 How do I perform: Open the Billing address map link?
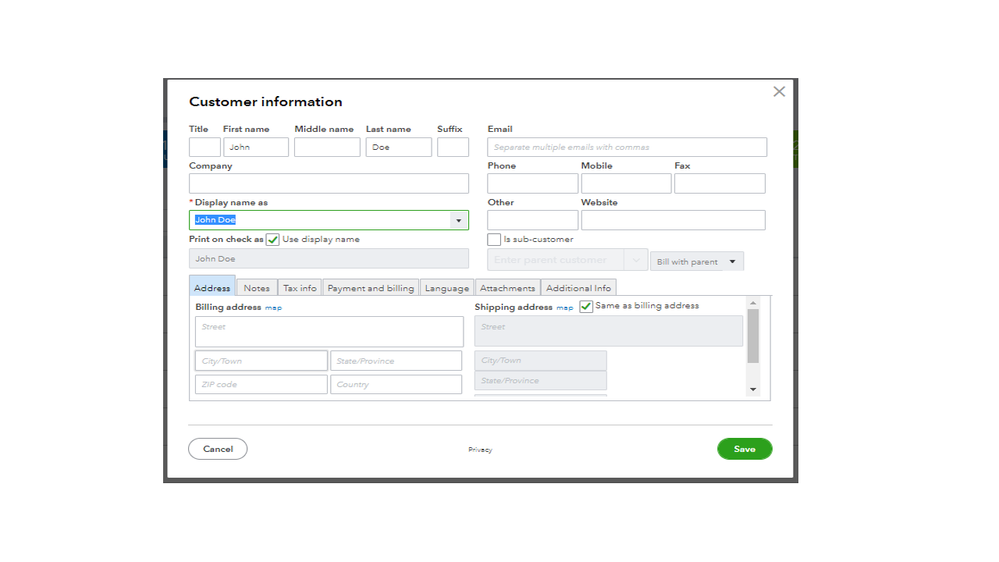[x=273, y=308]
